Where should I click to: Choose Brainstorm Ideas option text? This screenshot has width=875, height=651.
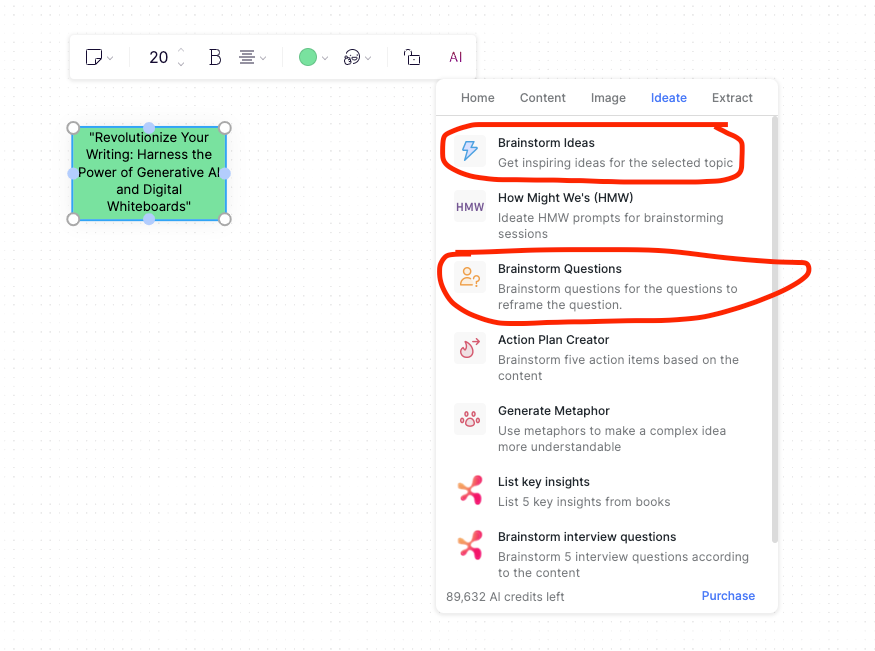point(546,143)
